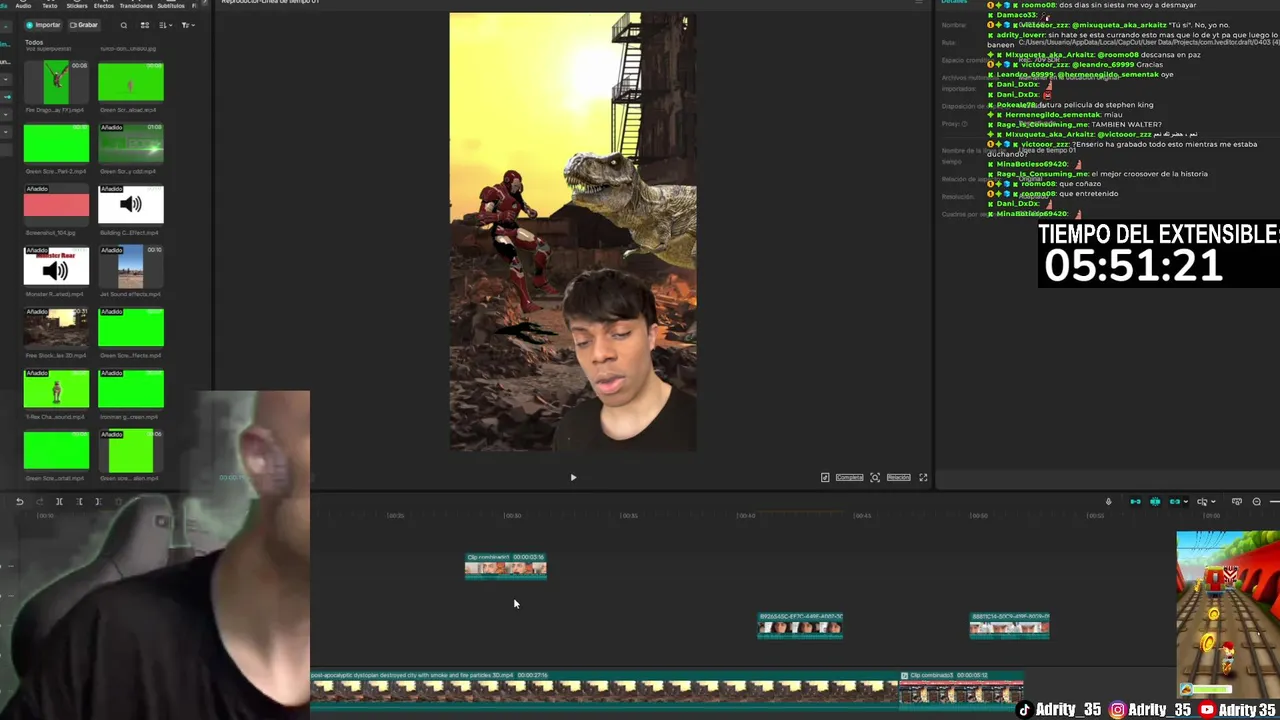This screenshot has height=720, width=1280.
Task: Select Green Scr...y cdd.mp4 thumbnail
Action: point(131,143)
